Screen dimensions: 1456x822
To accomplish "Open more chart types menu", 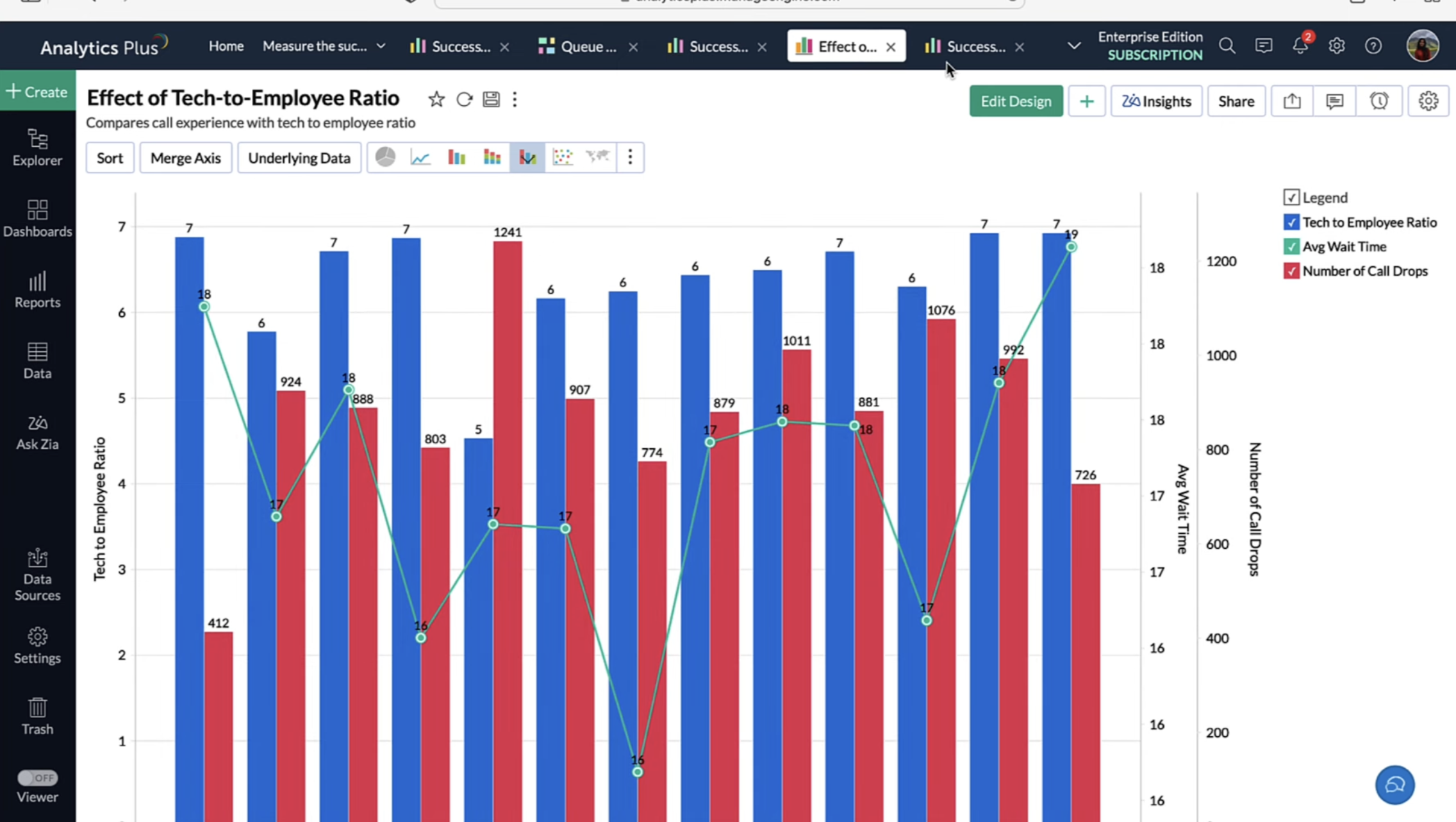I will (x=630, y=157).
